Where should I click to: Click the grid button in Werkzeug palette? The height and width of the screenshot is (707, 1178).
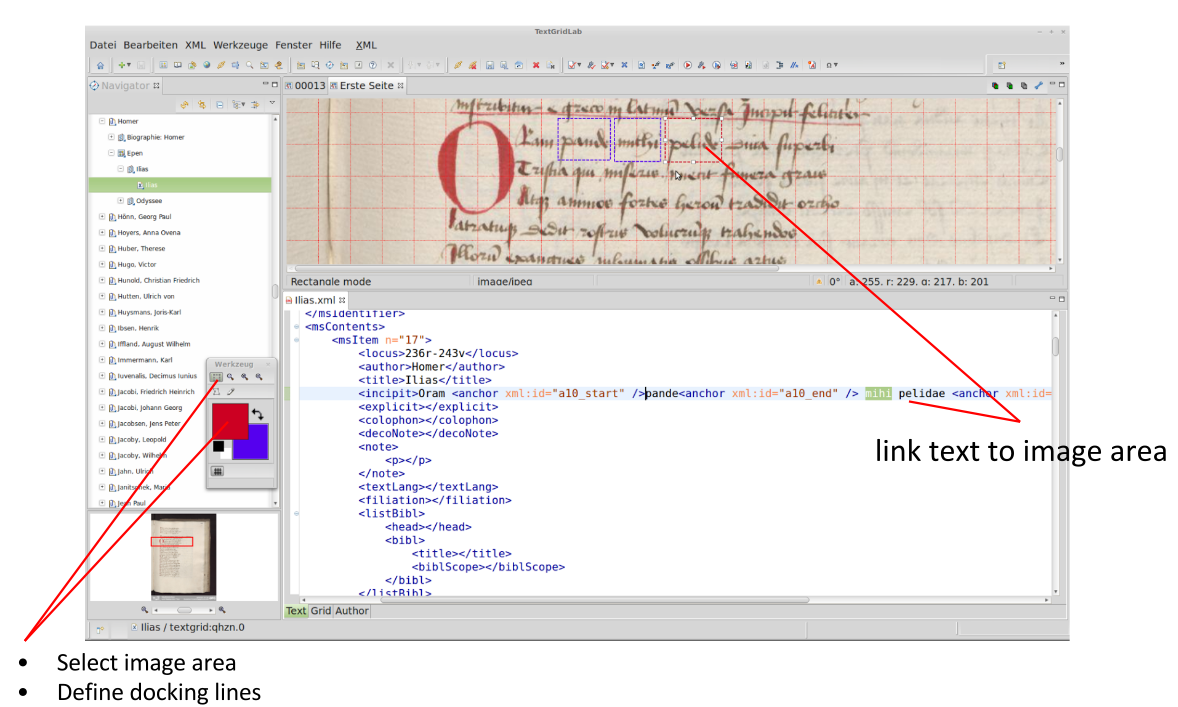point(217,471)
